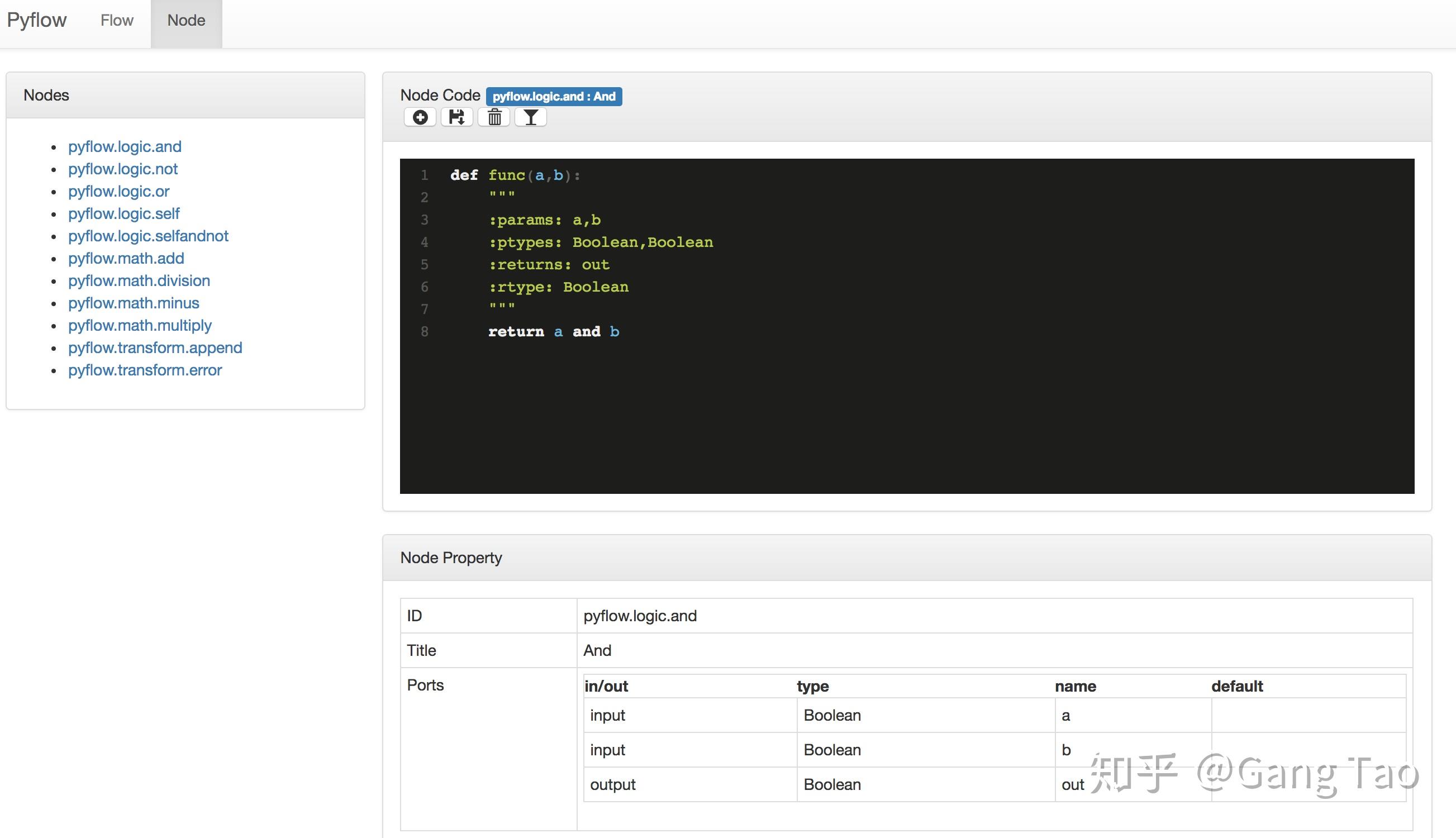1456x838 pixels.
Task: Select pyflow.math.multiply in Nodes list
Action: (x=140, y=326)
